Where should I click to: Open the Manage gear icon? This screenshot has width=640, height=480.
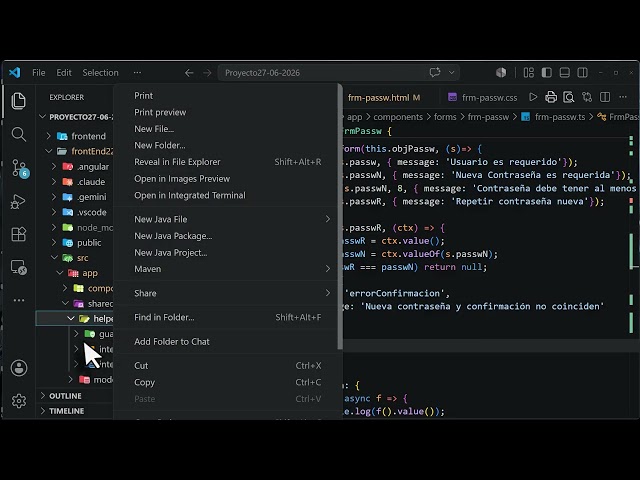click(x=19, y=401)
